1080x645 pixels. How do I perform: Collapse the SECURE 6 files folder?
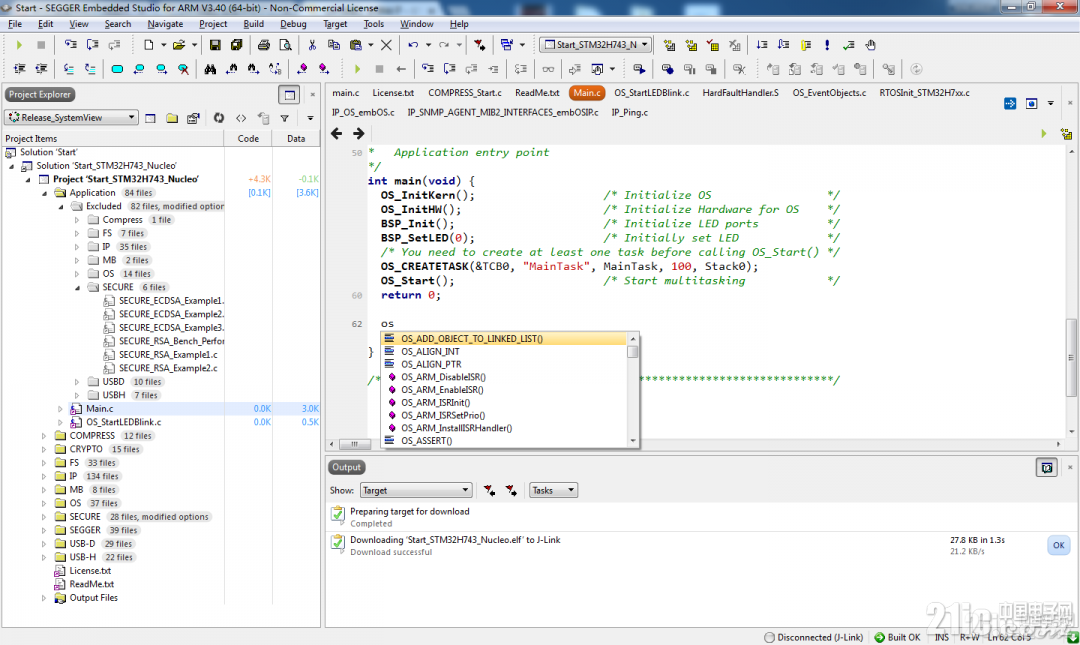coord(77,287)
